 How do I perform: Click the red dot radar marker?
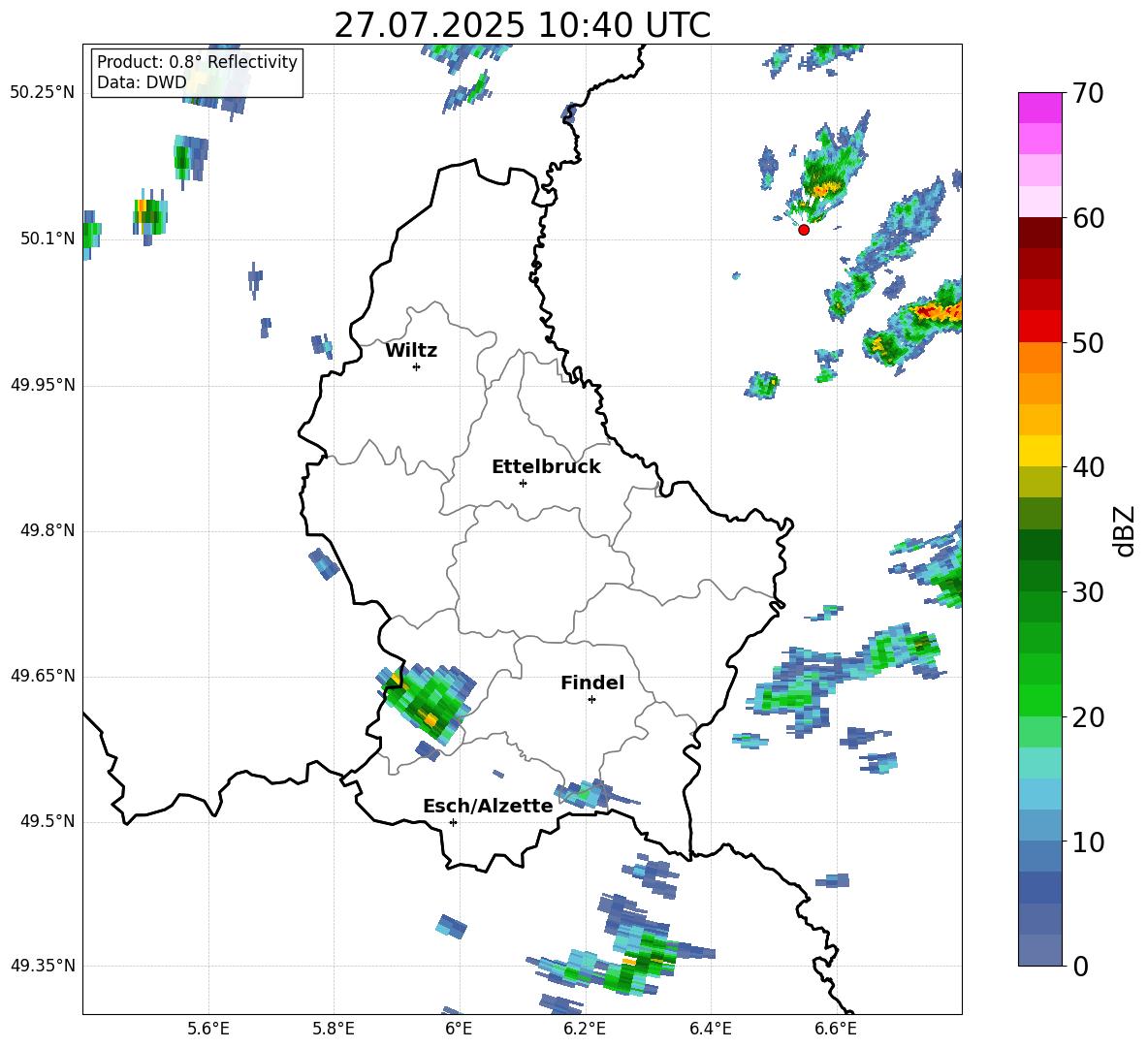pos(804,230)
